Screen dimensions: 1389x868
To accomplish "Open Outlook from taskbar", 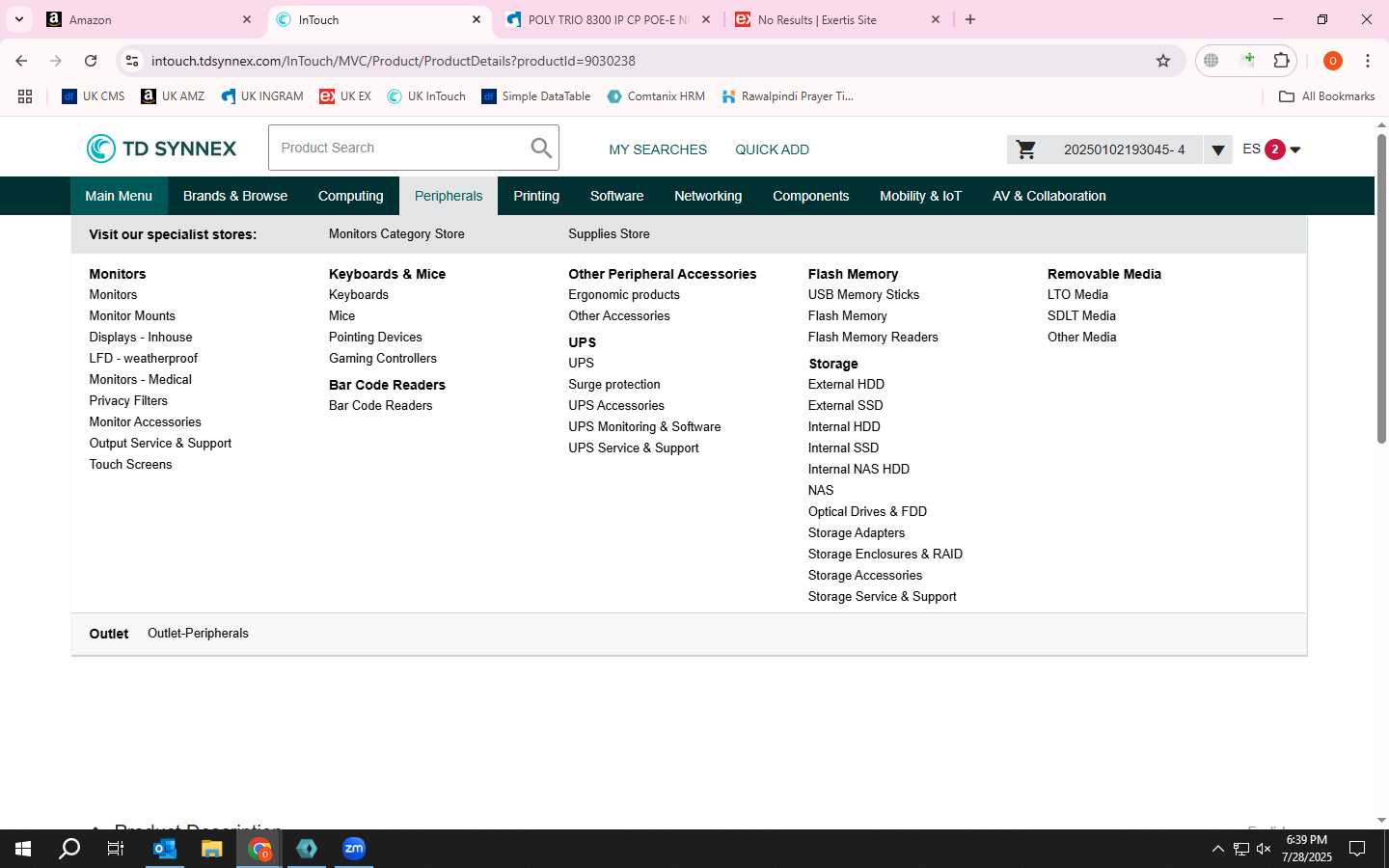I will click(x=165, y=849).
